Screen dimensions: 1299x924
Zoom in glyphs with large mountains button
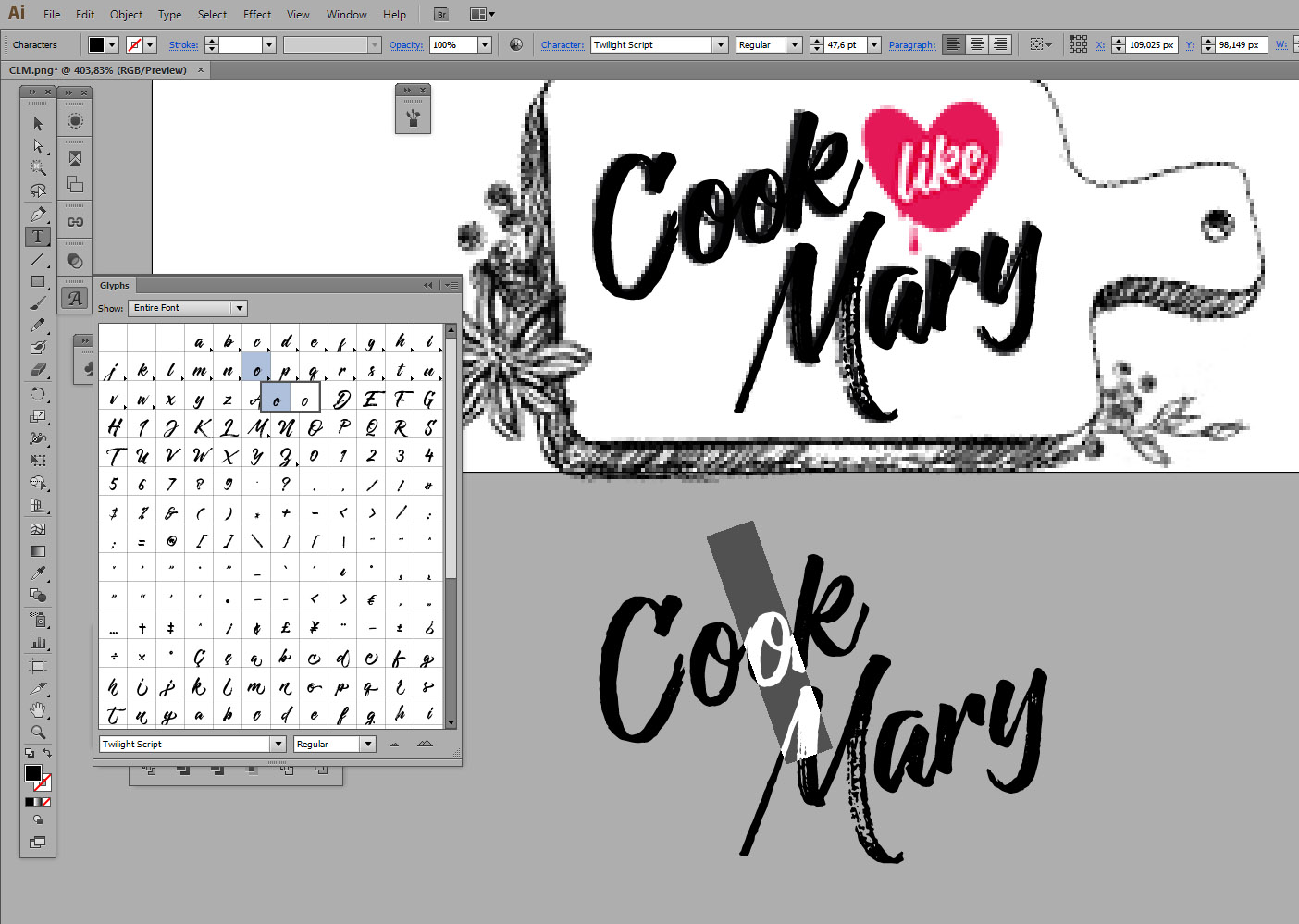tap(425, 744)
